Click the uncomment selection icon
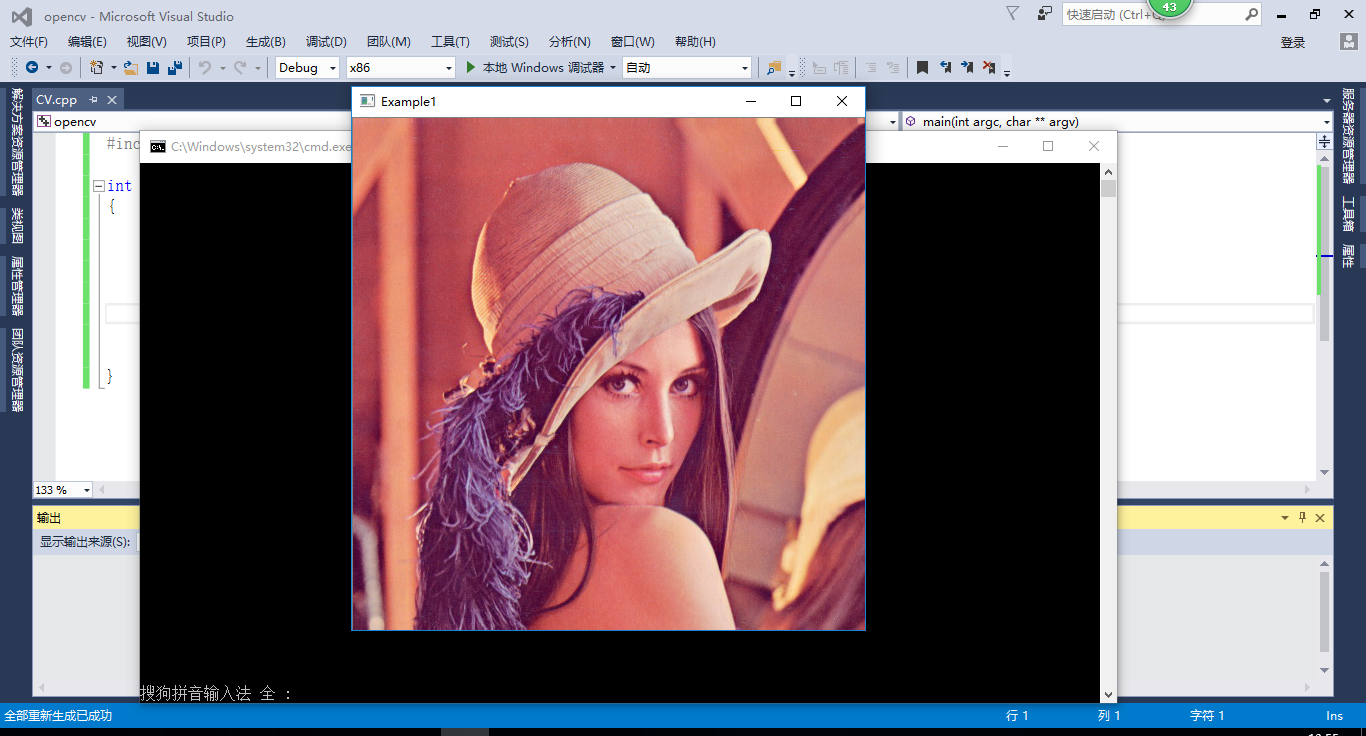The image size is (1366, 736). pos(893,67)
